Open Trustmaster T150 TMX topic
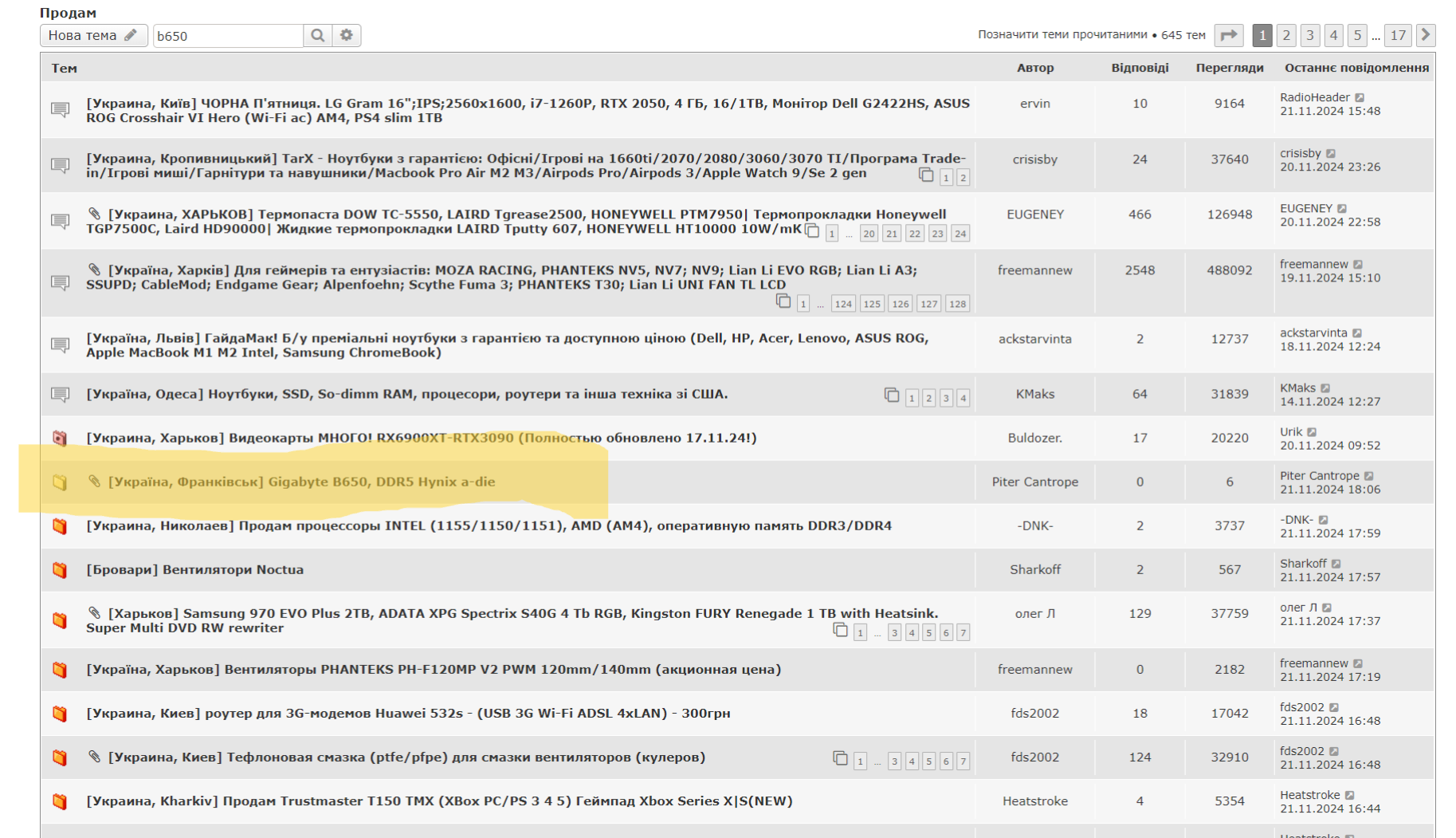Image resolution: width=1456 pixels, height=838 pixels. point(439,801)
